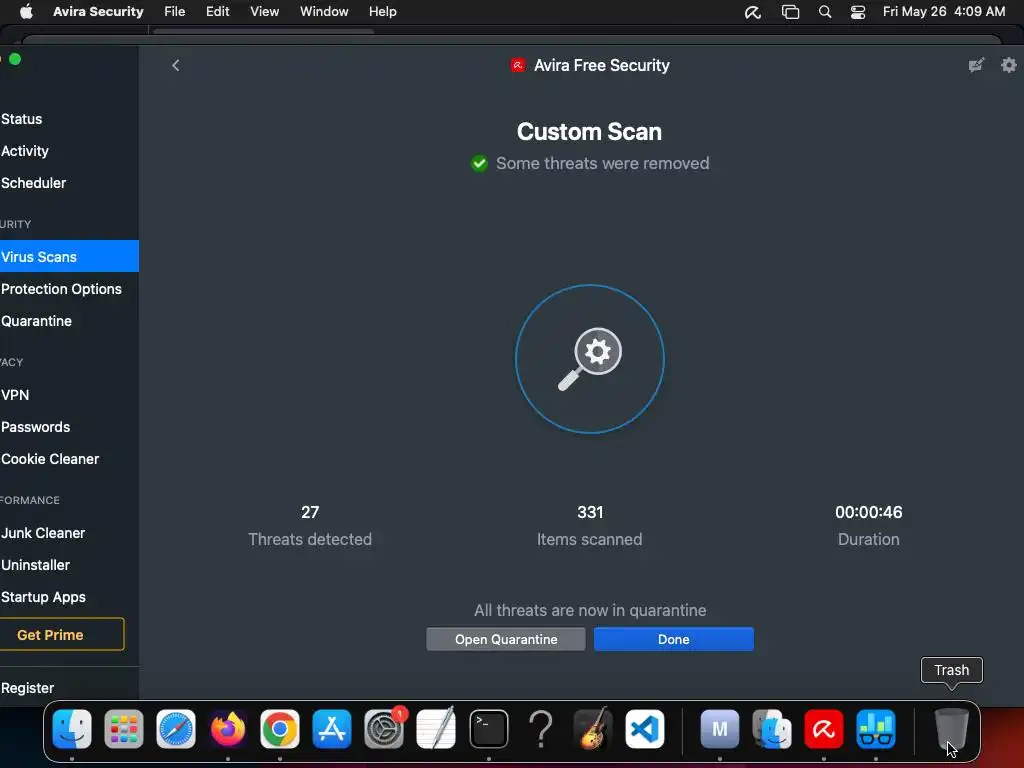This screenshot has height=768, width=1024.
Task: Click the Avira menu bar umbrella icon
Action: pos(753,12)
